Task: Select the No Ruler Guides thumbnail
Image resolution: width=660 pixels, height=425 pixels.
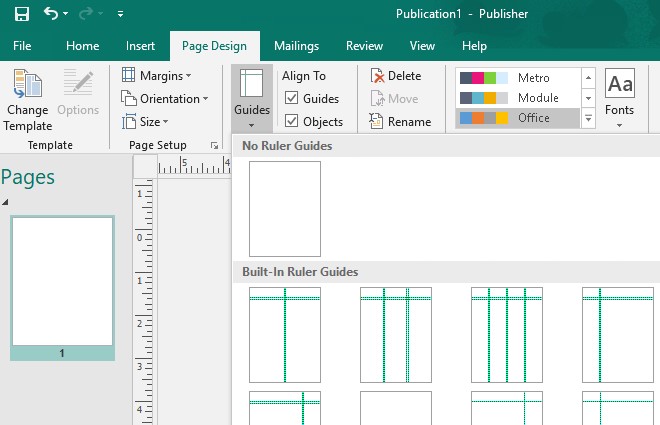Action: coord(285,209)
